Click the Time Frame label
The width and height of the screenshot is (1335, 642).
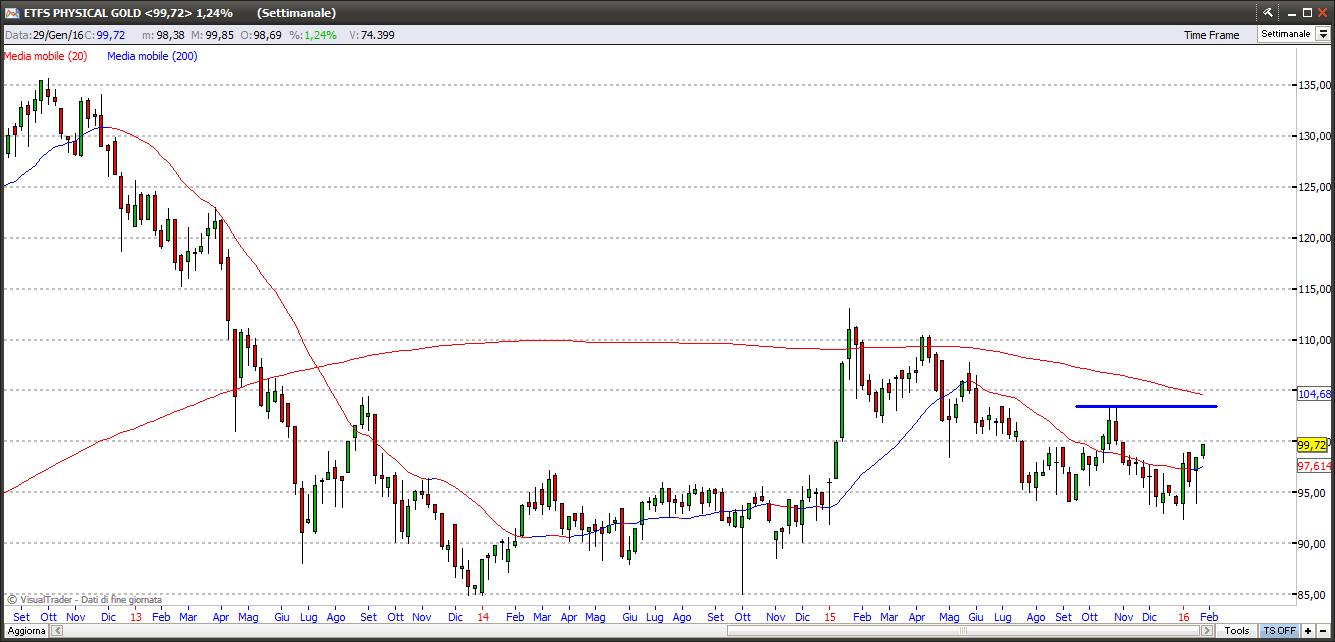(1211, 35)
